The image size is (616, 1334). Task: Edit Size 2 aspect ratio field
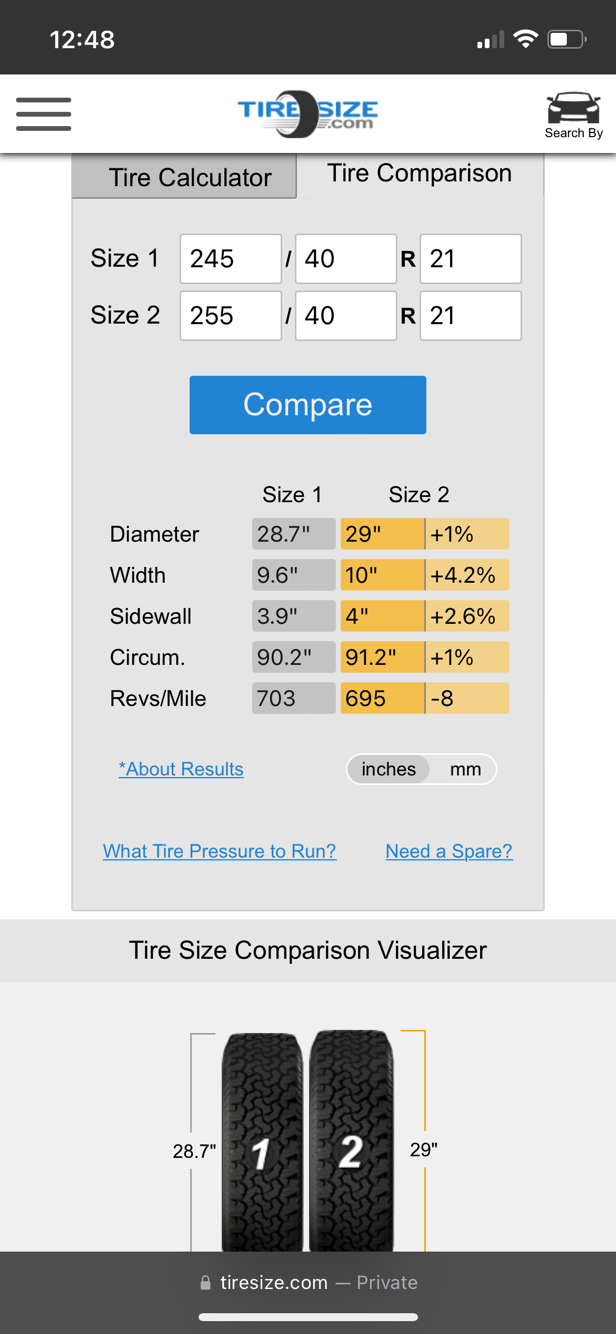346,316
